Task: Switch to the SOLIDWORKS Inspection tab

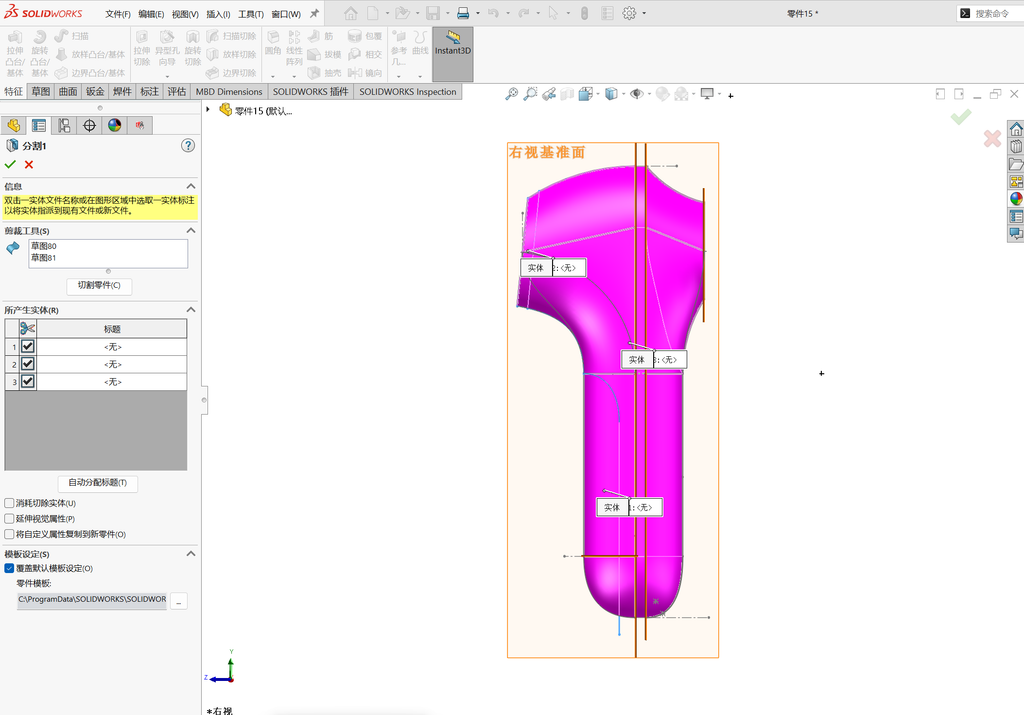Action: click(x=408, y=91)
